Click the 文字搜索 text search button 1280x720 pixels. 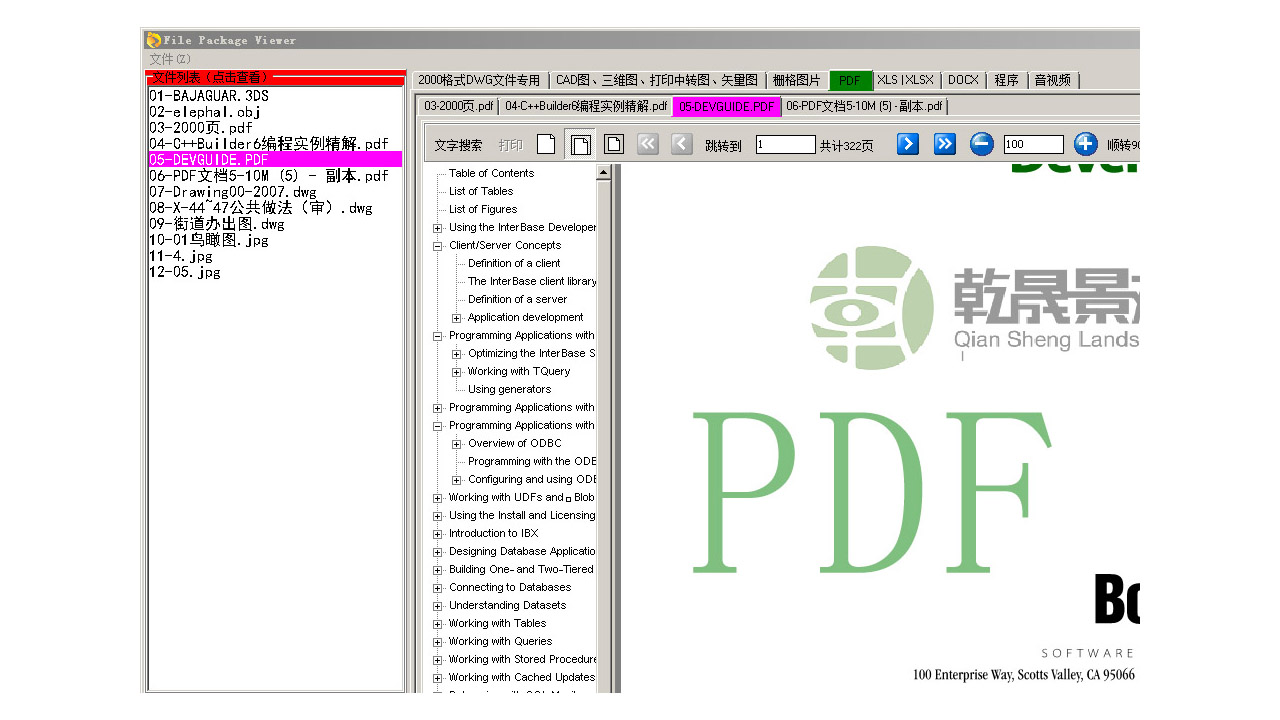[x=458, y=145]
